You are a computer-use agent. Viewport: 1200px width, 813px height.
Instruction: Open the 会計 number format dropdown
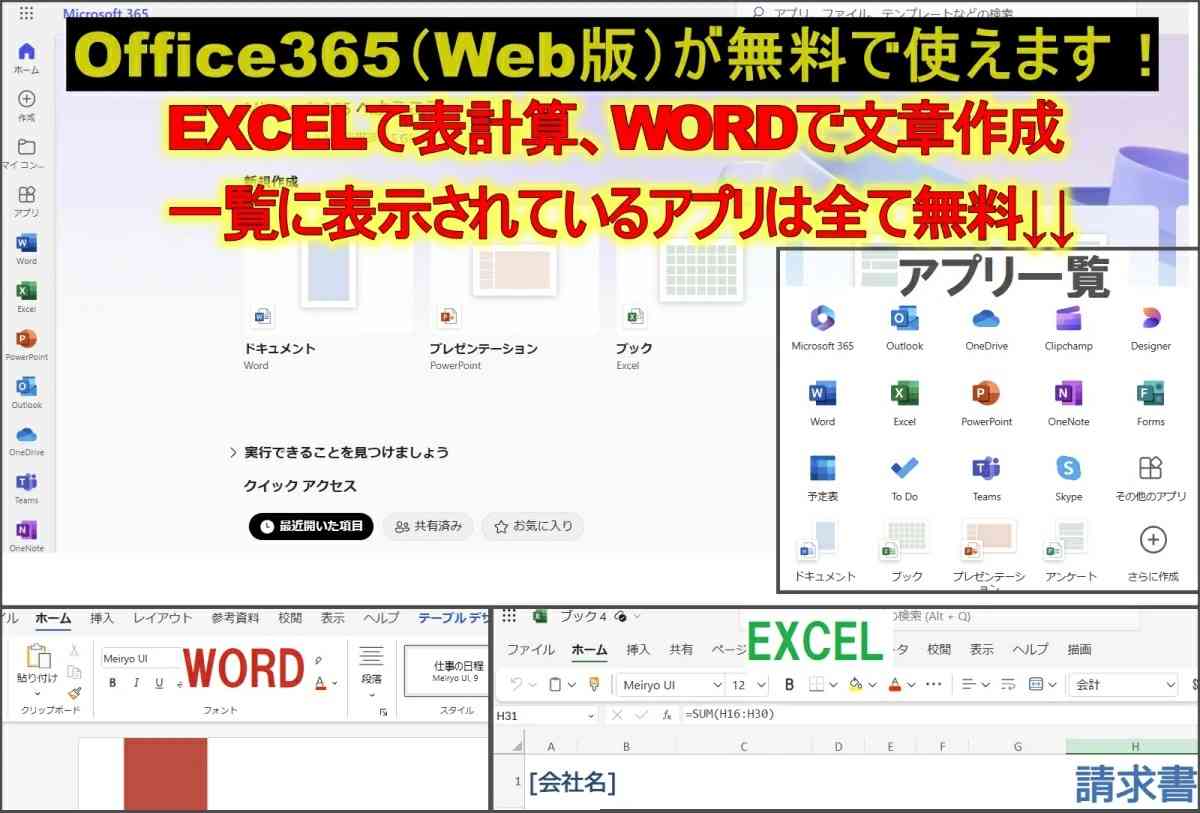tap(1170, 685)
